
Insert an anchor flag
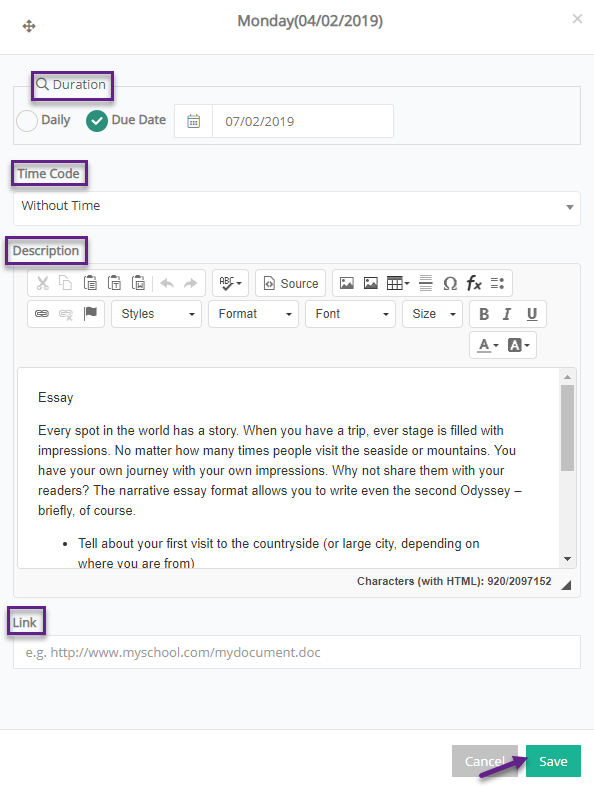[90, 314]
